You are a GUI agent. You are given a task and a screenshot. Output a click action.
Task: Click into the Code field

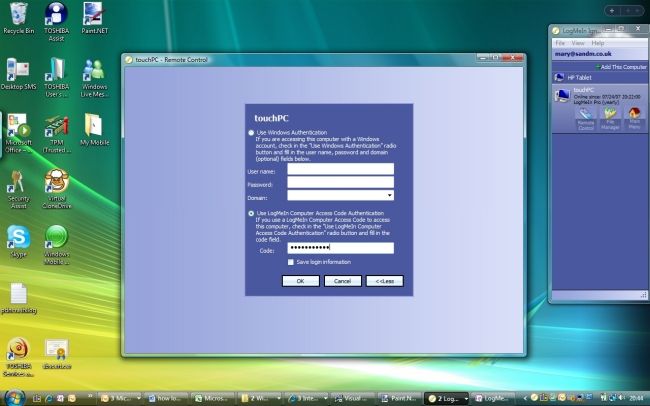pos(341,248)
